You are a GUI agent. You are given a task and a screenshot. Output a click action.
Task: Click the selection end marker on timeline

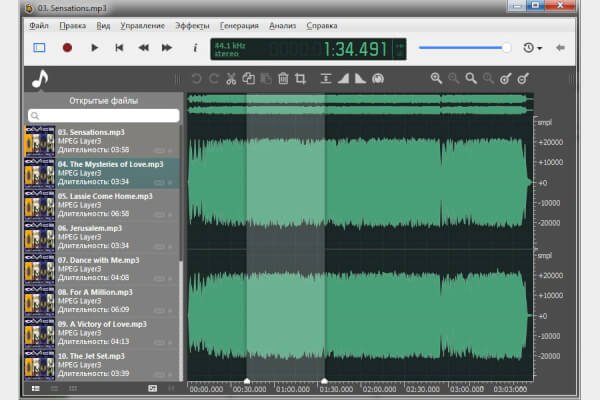(324, 381)
